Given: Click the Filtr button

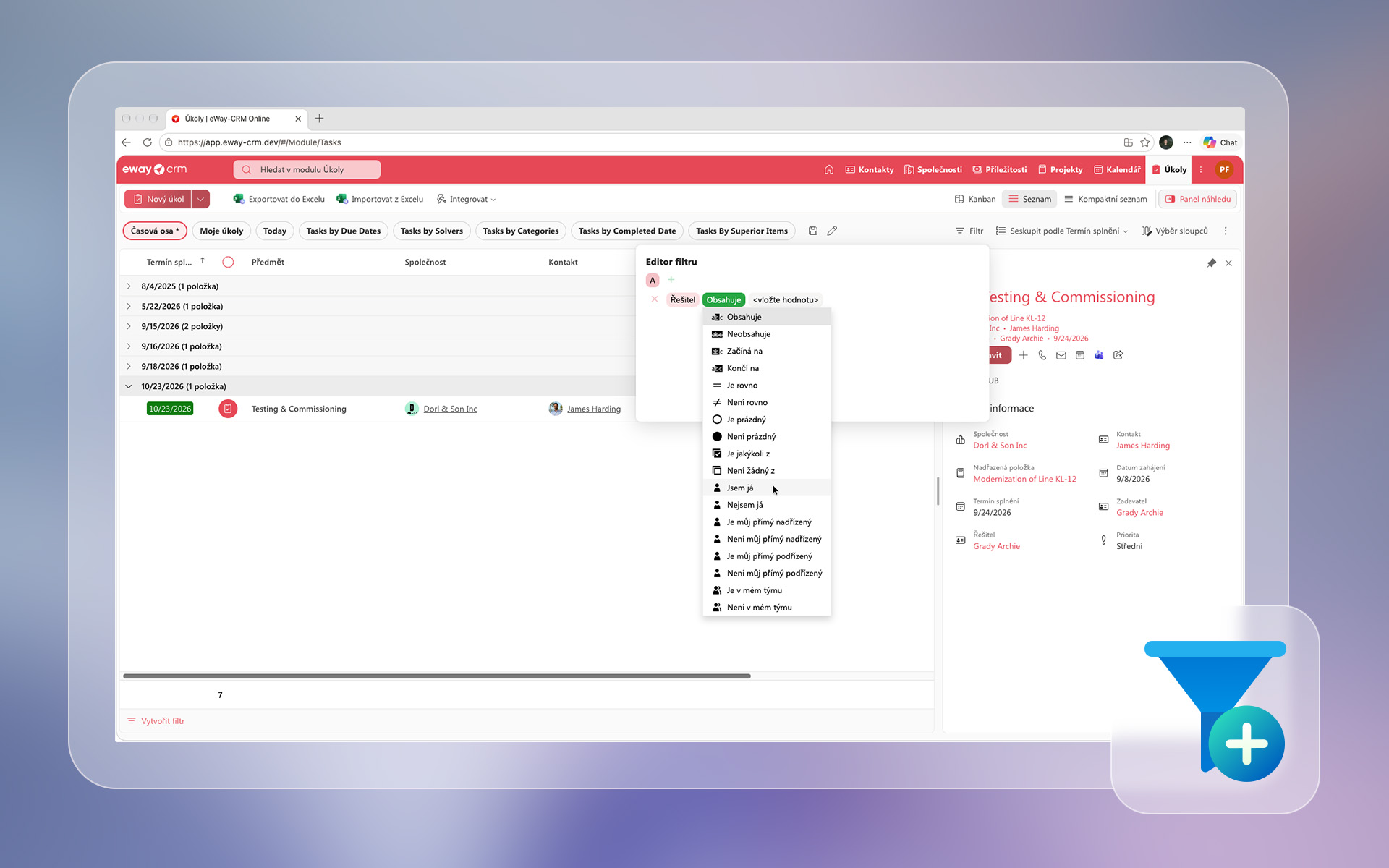Looking at the screenshot, I should point(969,231).
